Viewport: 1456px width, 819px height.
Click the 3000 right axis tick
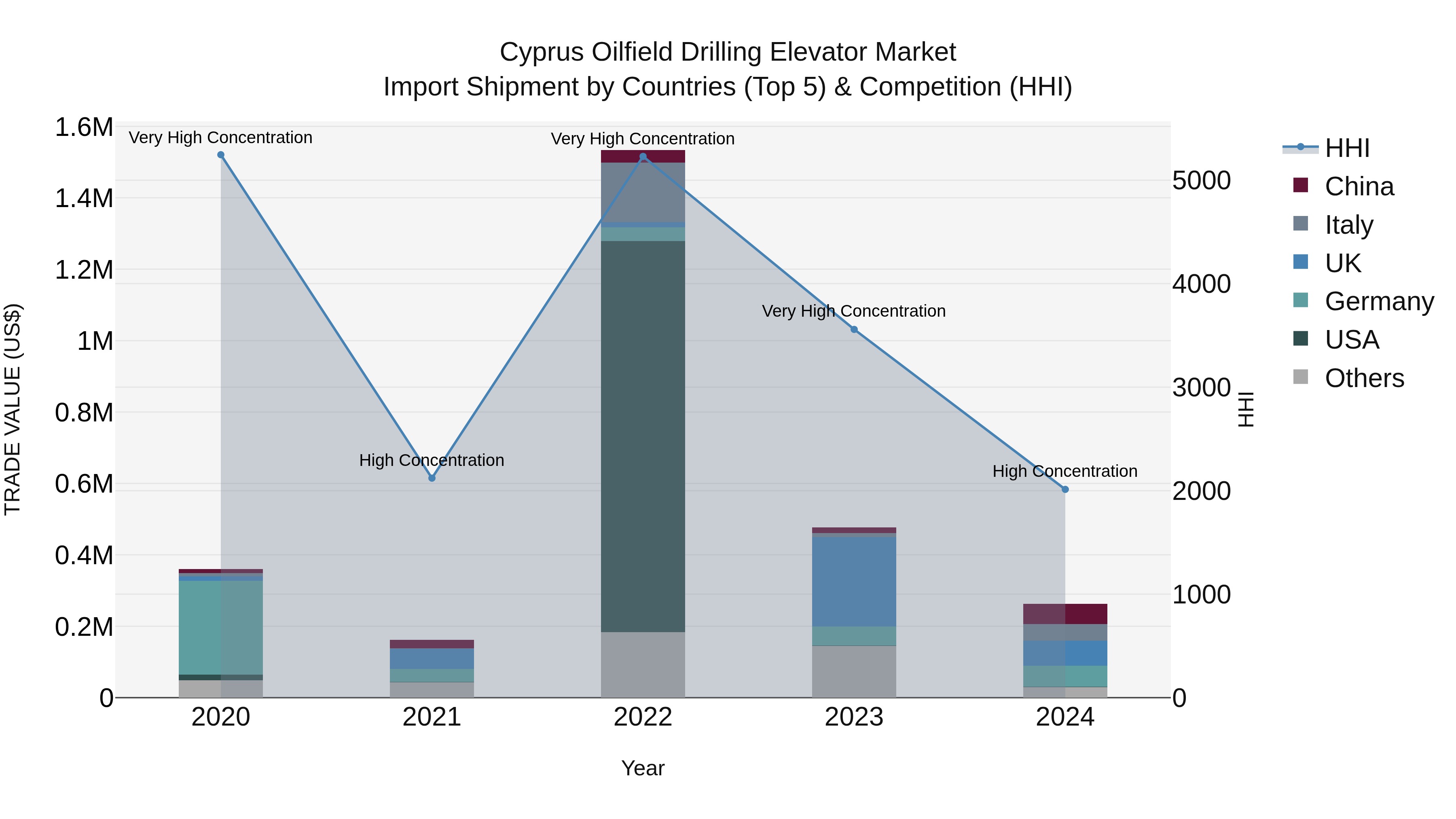pyautogui.click(x=1202, y=388)
